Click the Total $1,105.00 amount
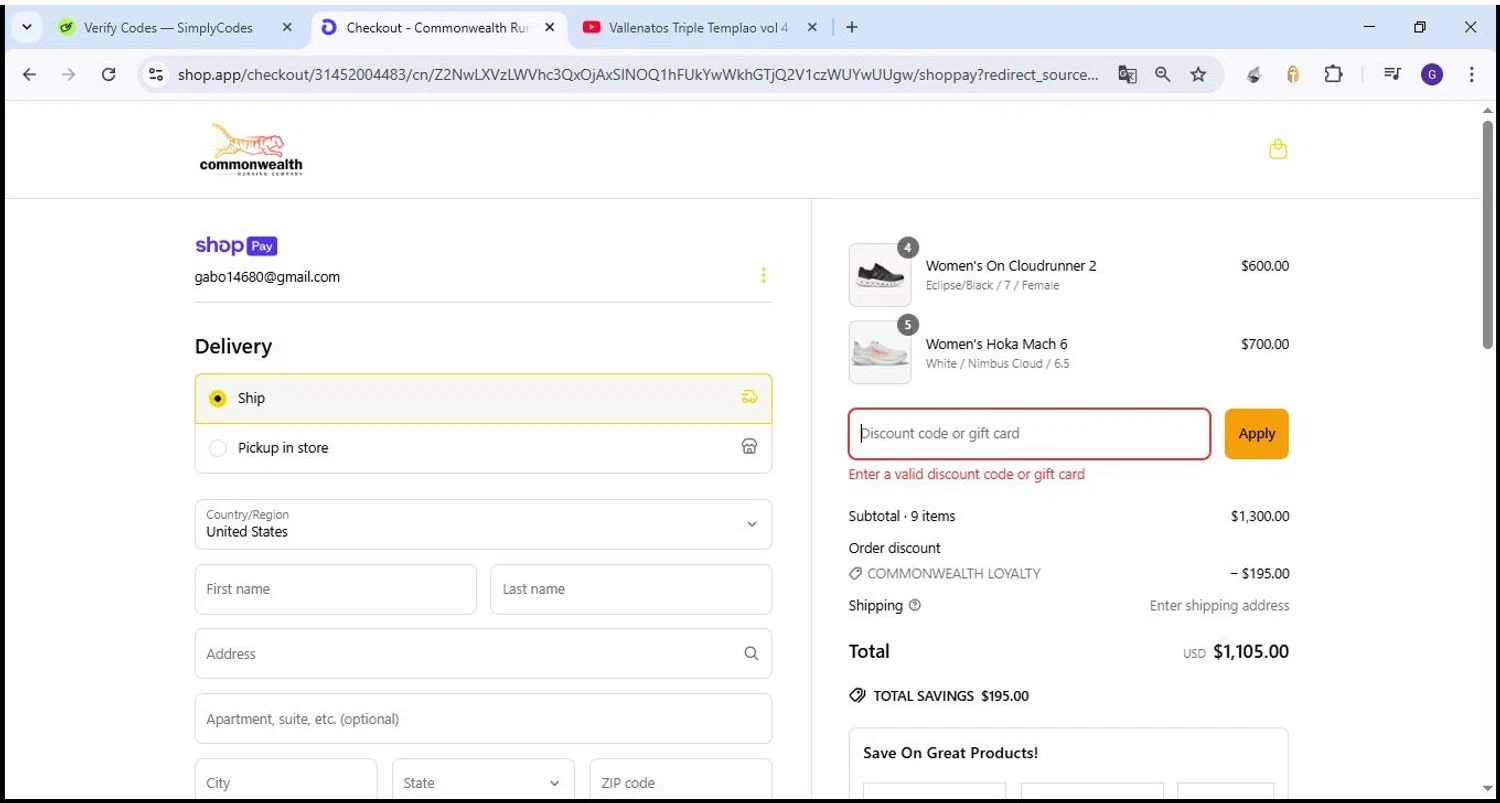Screen dimensions: 1500x803 1250,652
